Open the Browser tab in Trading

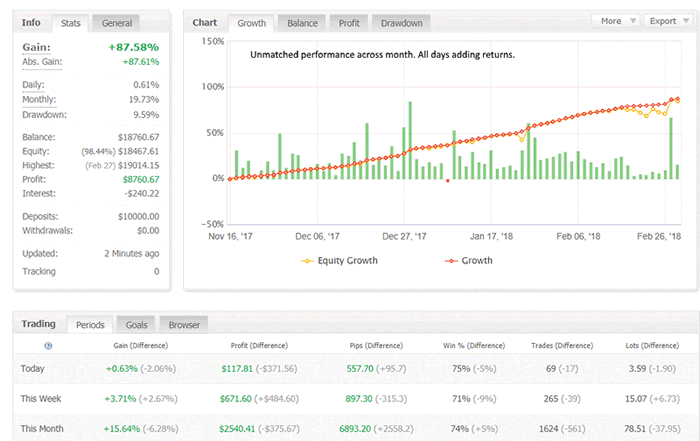(x=183, y=324)
